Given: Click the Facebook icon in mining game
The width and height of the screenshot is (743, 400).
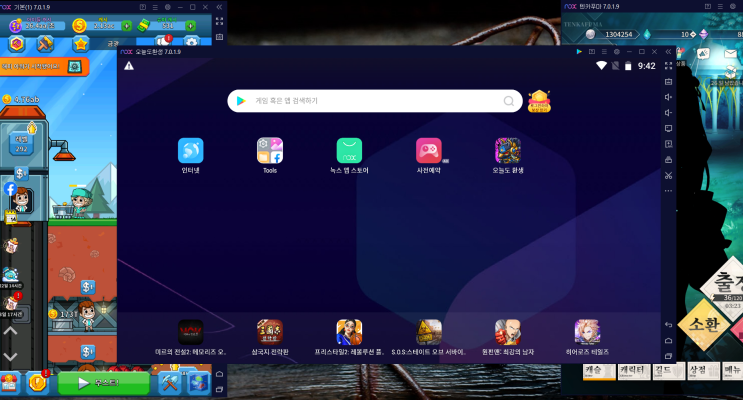Looking at the screenshot, I should (10, 189).
